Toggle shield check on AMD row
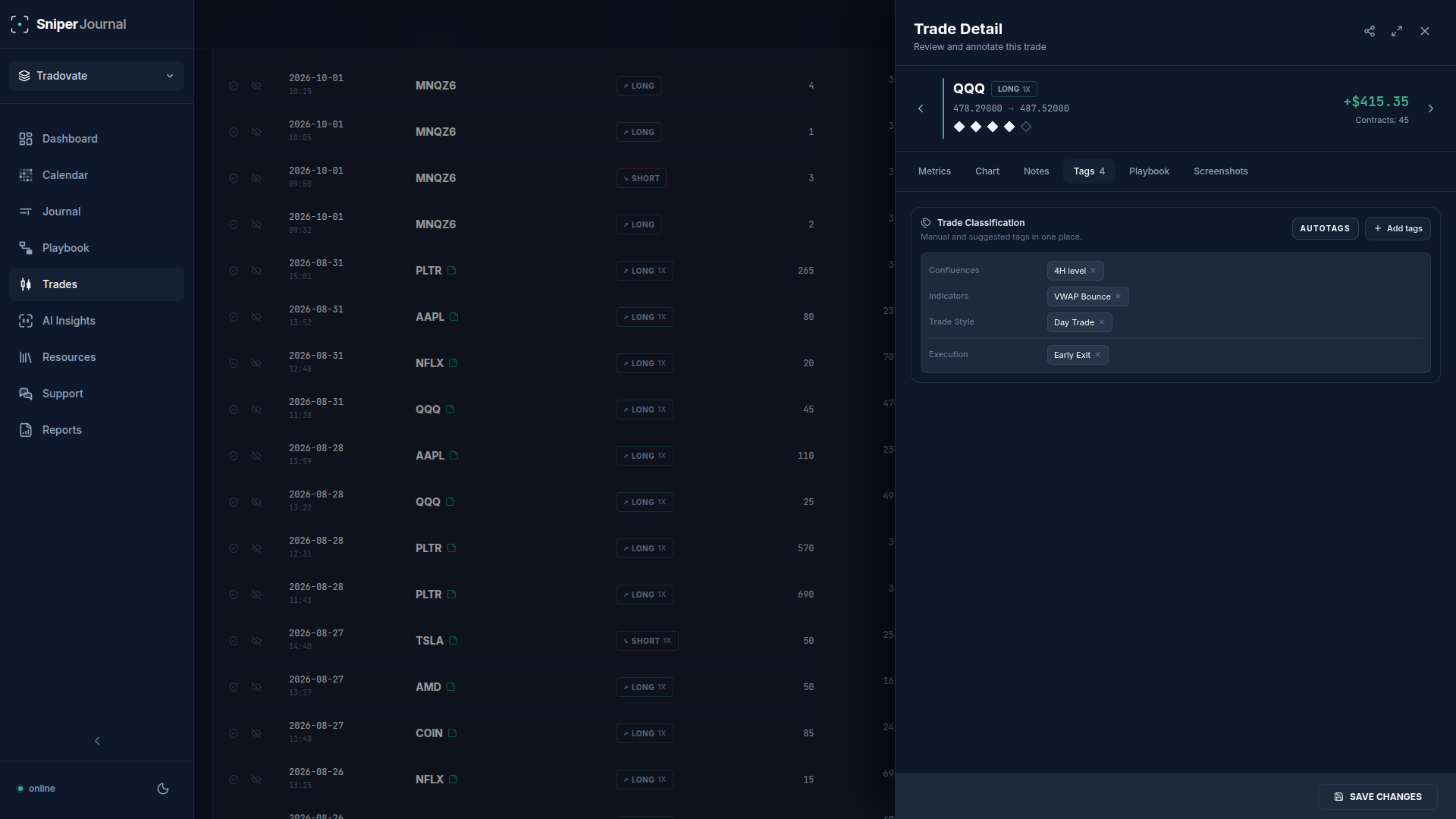Image resolution: width=1456 pixels, height=819 pixels. tap(234, 687)
